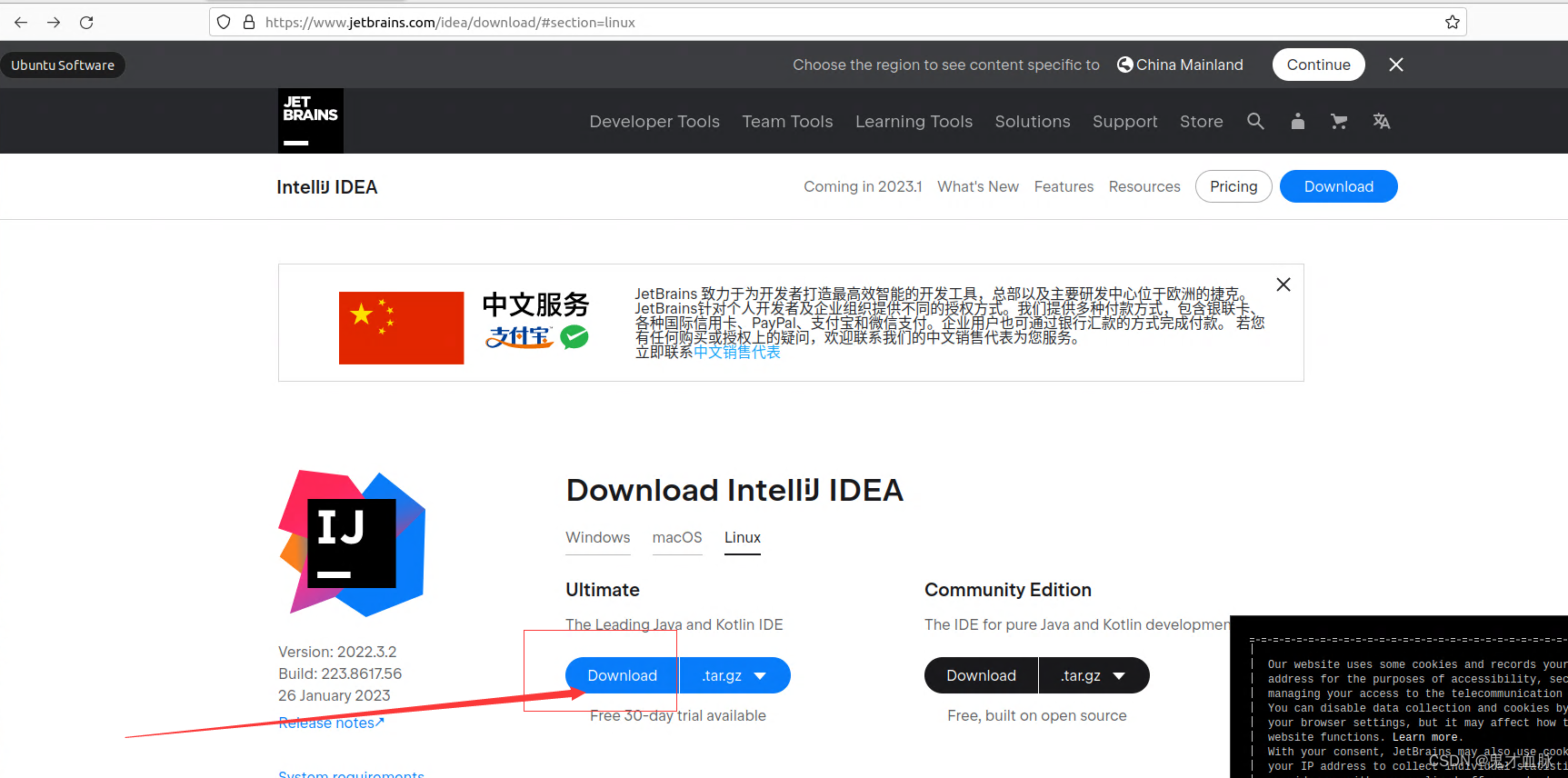Open the Chinese sales representative link
This screenshot has width=1568, height=778.
coord(737,352)
